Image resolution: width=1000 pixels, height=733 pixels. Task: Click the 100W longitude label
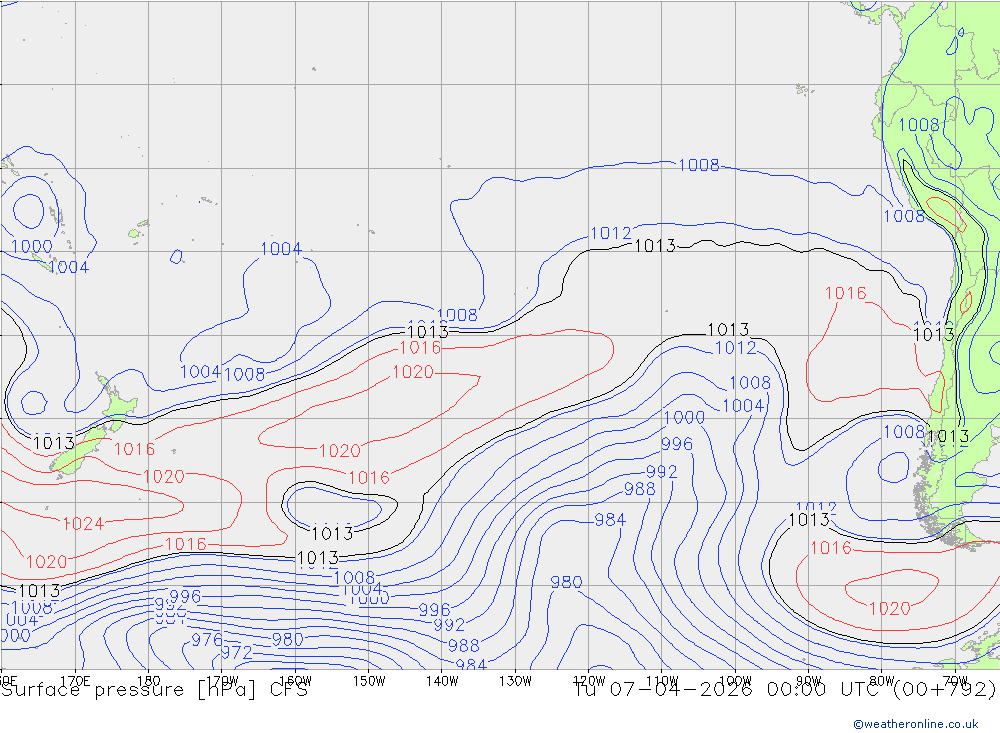click(735, 681)
